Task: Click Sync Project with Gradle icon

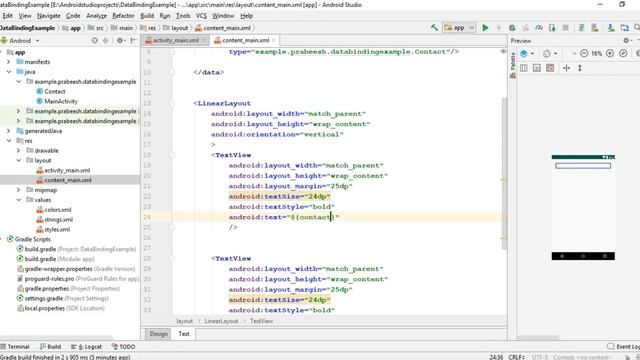Action: pos(581,28)
